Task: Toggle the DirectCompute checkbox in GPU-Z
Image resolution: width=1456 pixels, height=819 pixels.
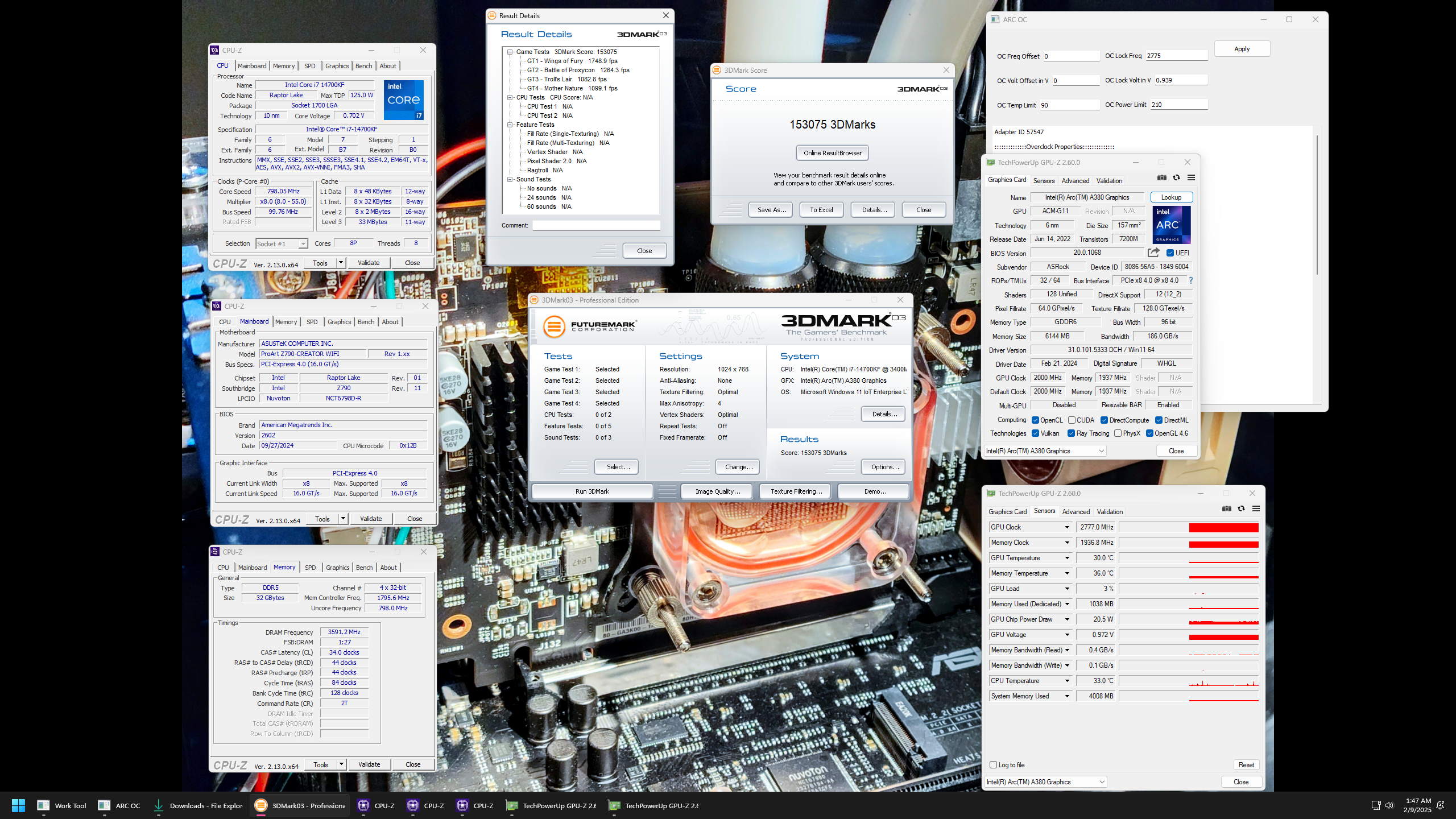Action: (x=1104, y=420)
